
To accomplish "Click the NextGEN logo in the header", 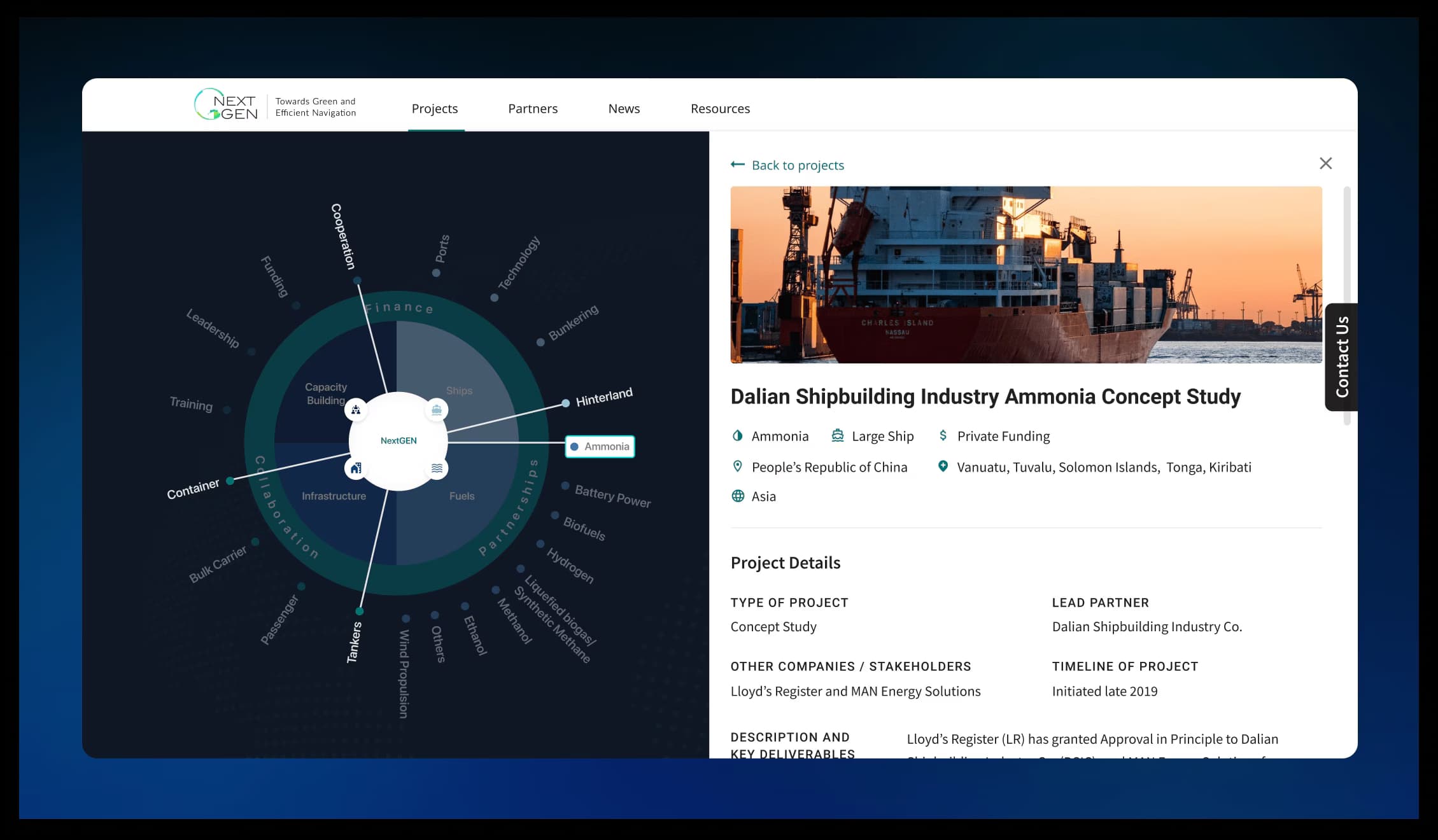I will (x=228, y=105).
